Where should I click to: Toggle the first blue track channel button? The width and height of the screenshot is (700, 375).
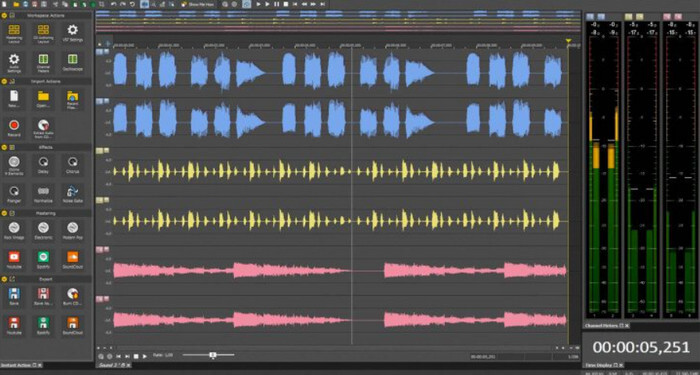99,52
